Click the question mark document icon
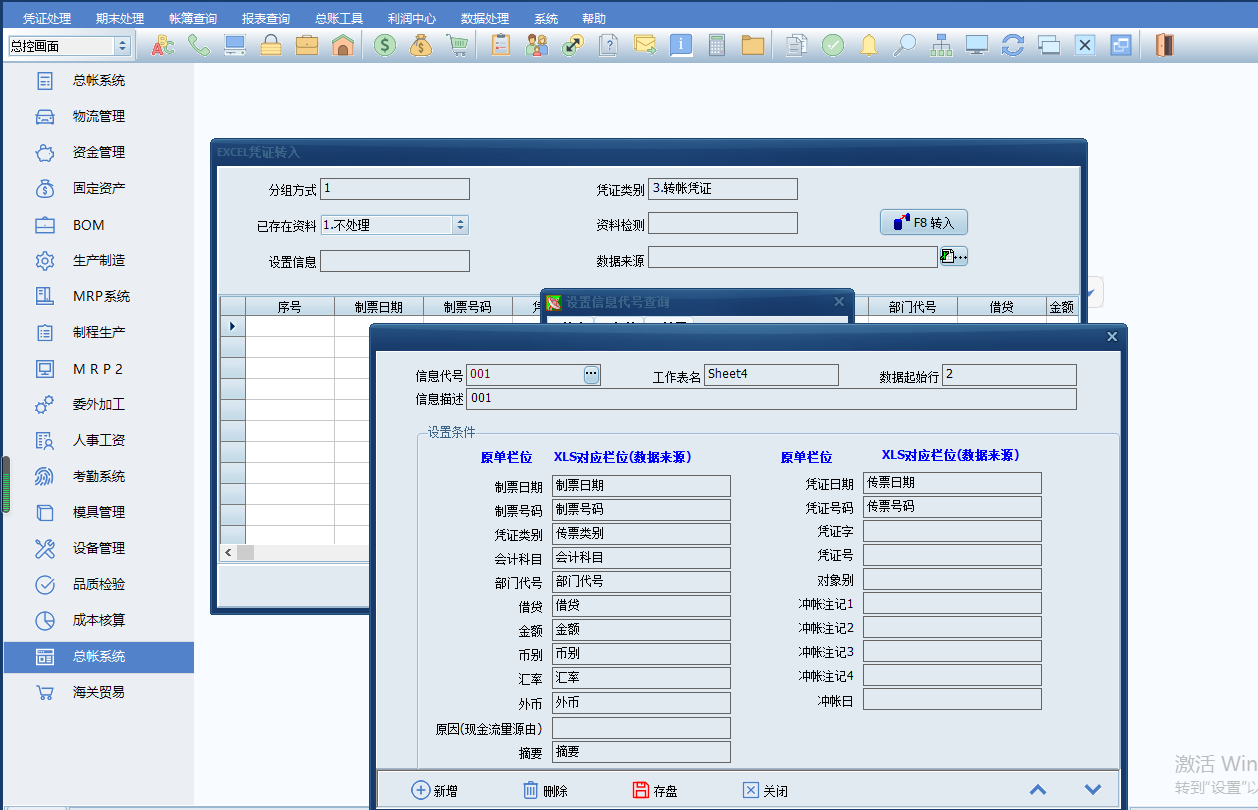The image size is (1258, 810). 609,45
